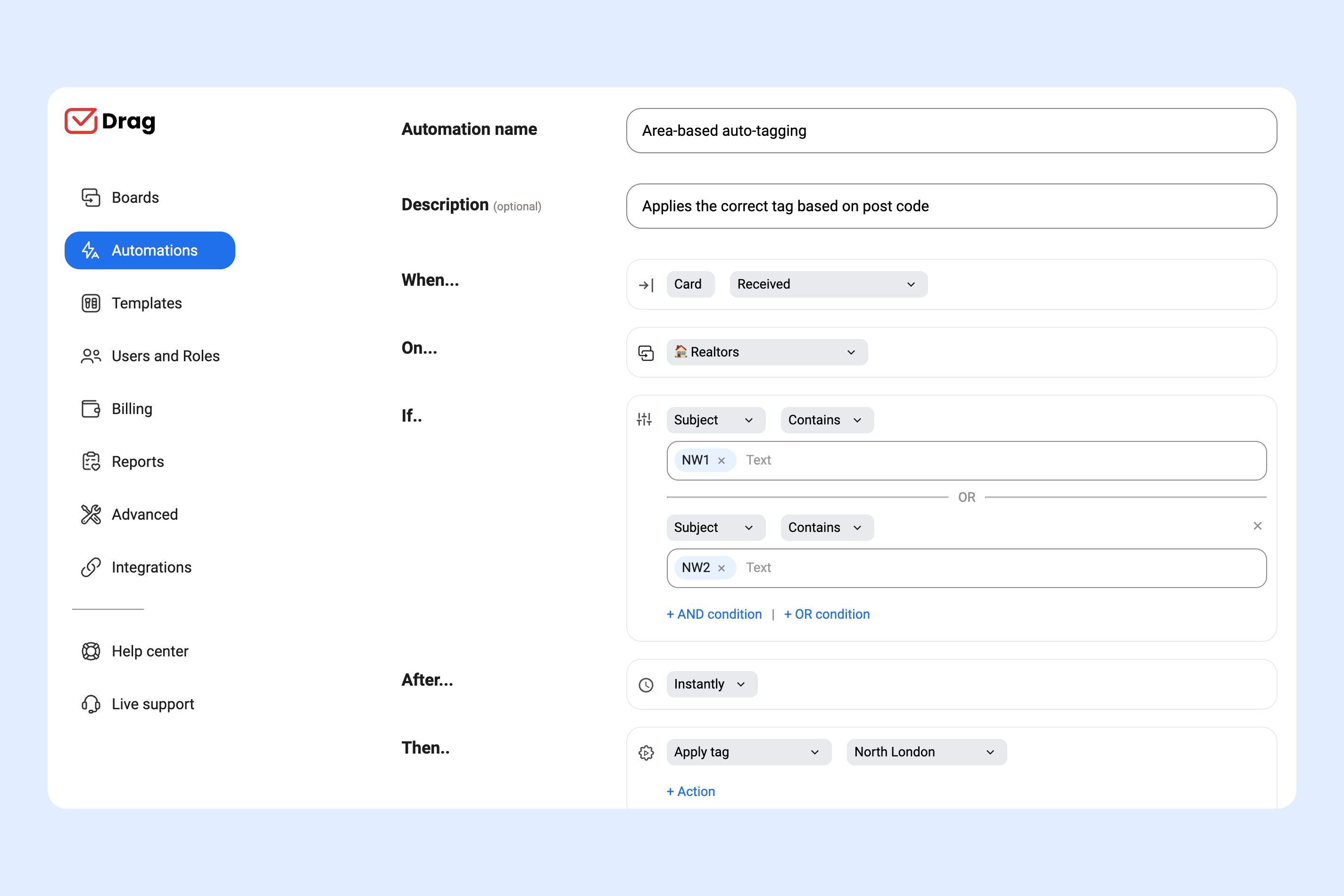Image resolution: width=1344 pixels, height=896 pixels.
Task: Open the Realtors board dropdown
Action: tap(767, 352)
